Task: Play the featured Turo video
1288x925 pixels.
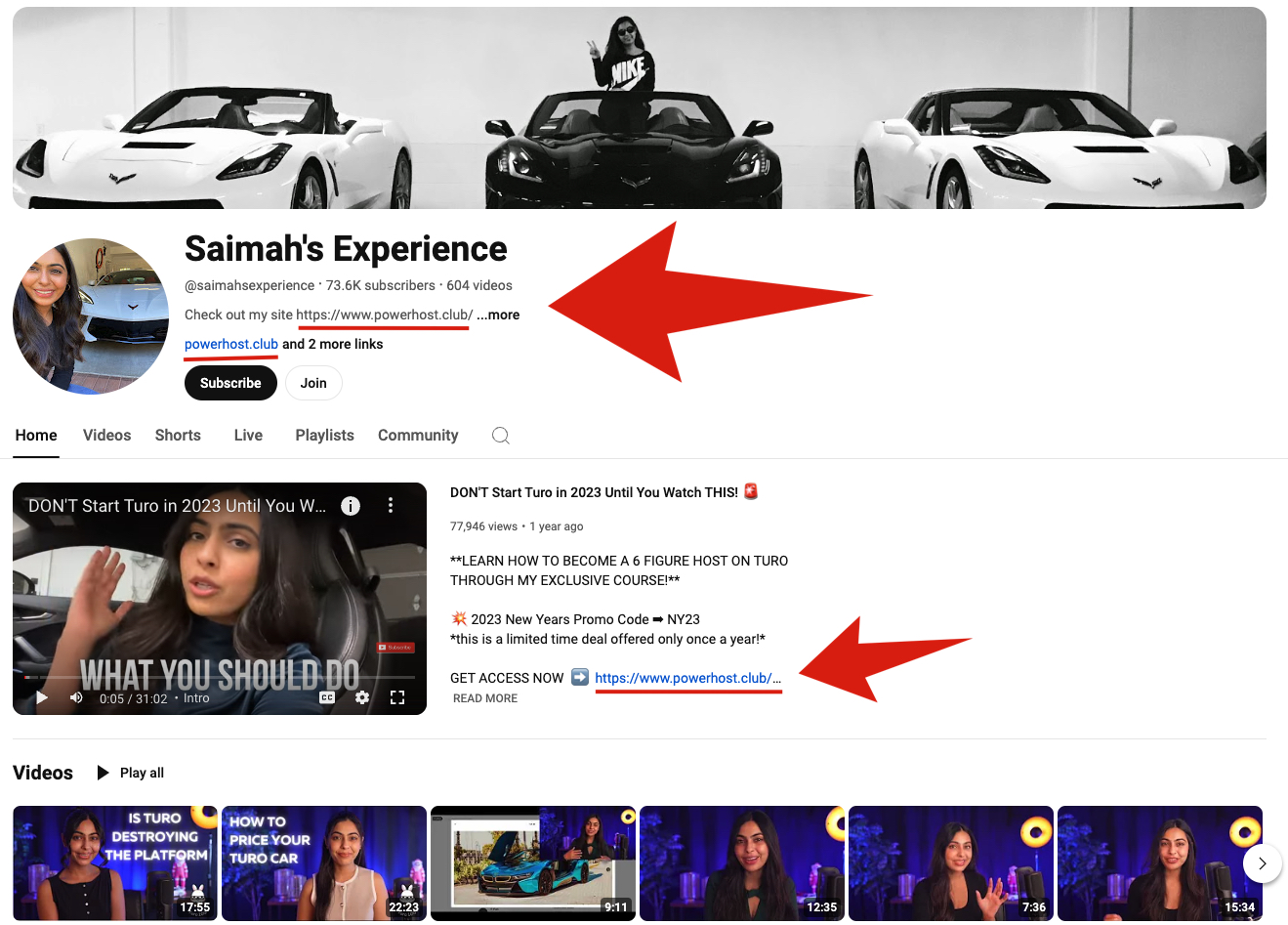Action: [42, 697]
